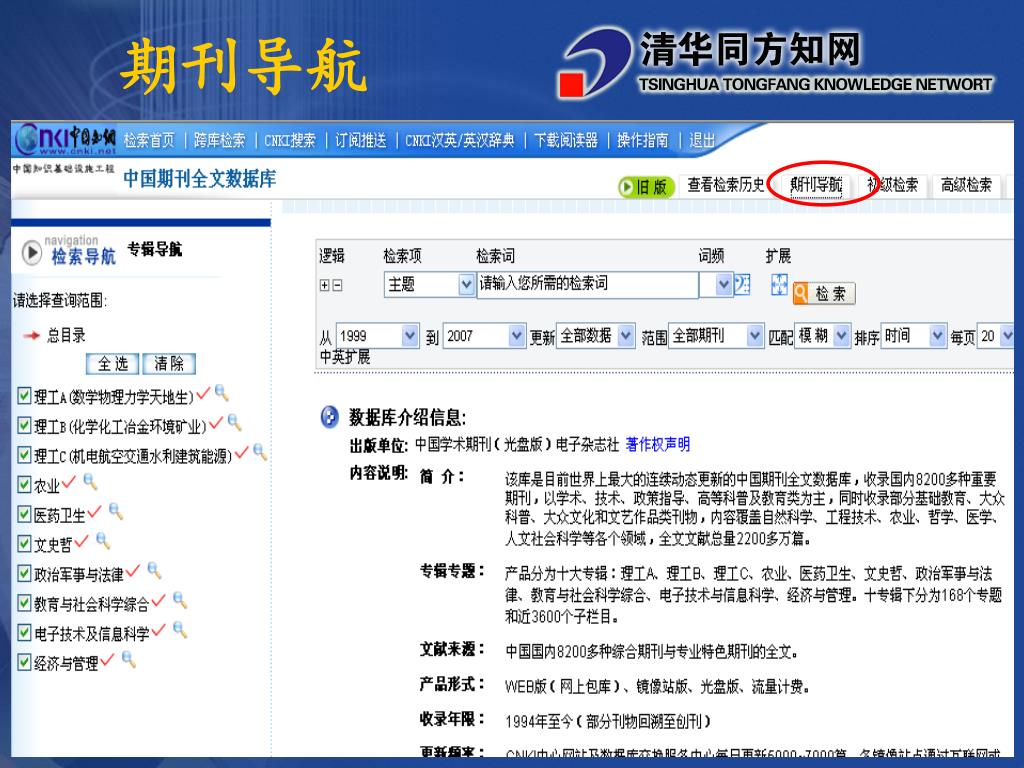Open 操作指南 in top menu
The image size is (1024, 768).
coord(643,140)
